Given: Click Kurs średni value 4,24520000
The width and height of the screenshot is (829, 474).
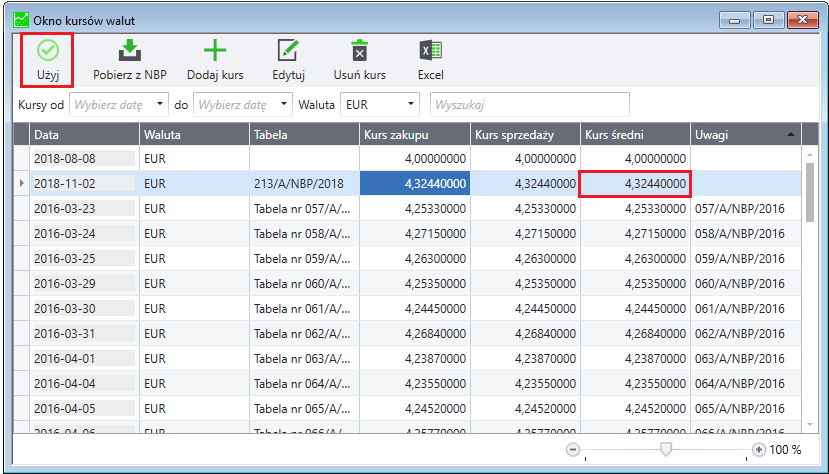Looking at the screenshot, I should [x=635, y=408].
